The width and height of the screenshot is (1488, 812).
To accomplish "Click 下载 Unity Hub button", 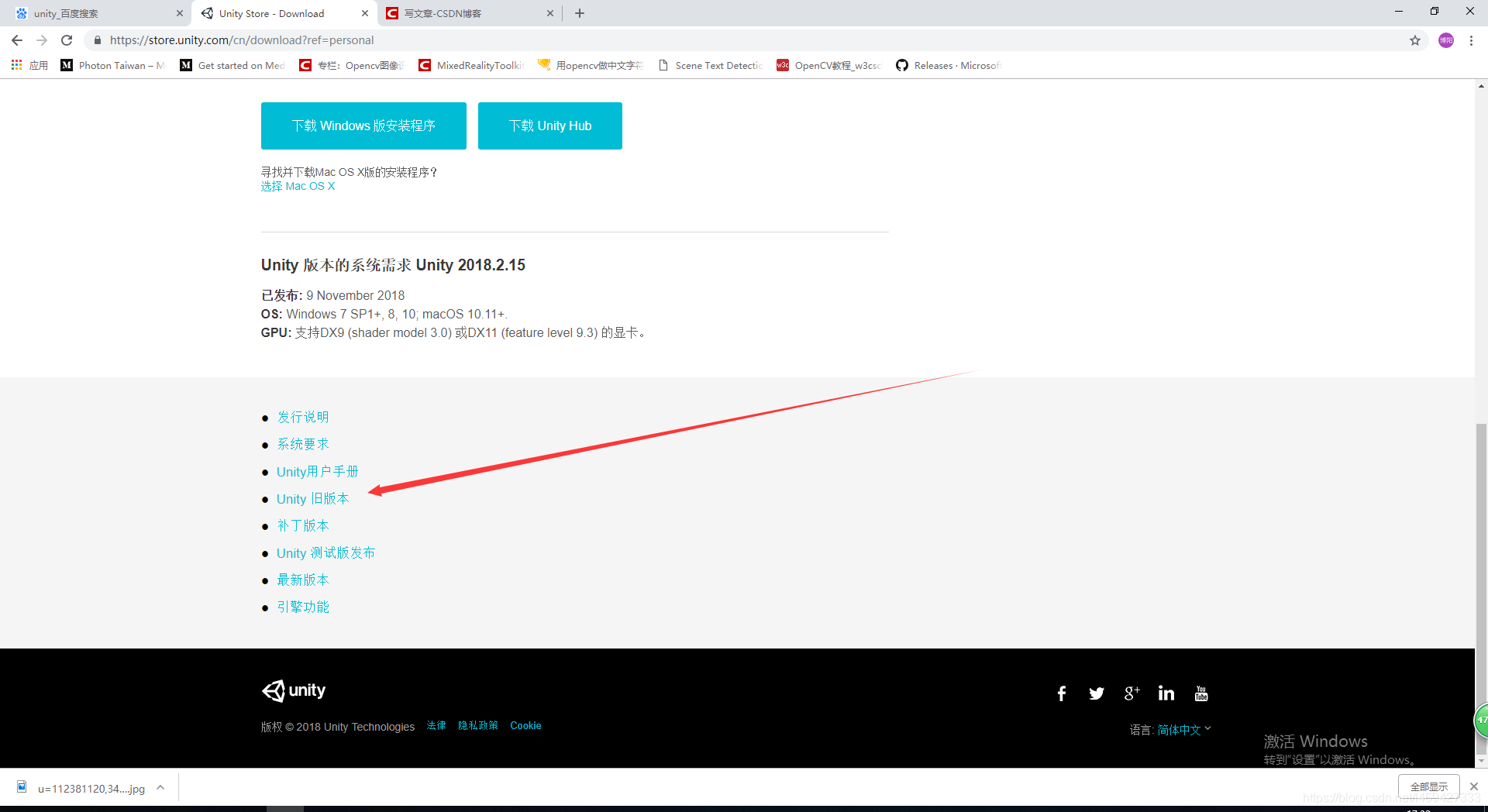I will click(550, 126).
